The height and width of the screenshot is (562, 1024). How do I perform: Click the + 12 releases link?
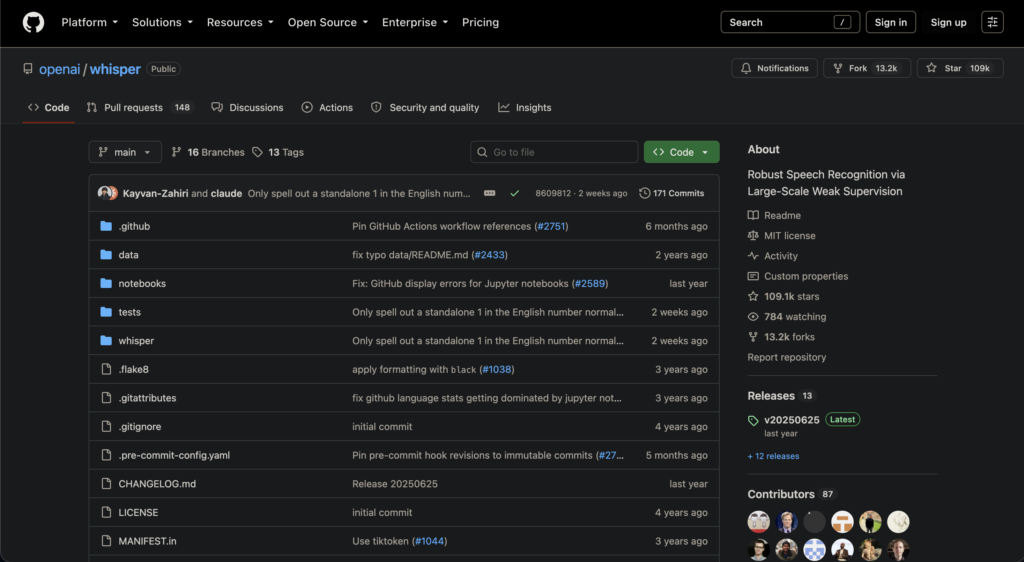coord(773,456)
